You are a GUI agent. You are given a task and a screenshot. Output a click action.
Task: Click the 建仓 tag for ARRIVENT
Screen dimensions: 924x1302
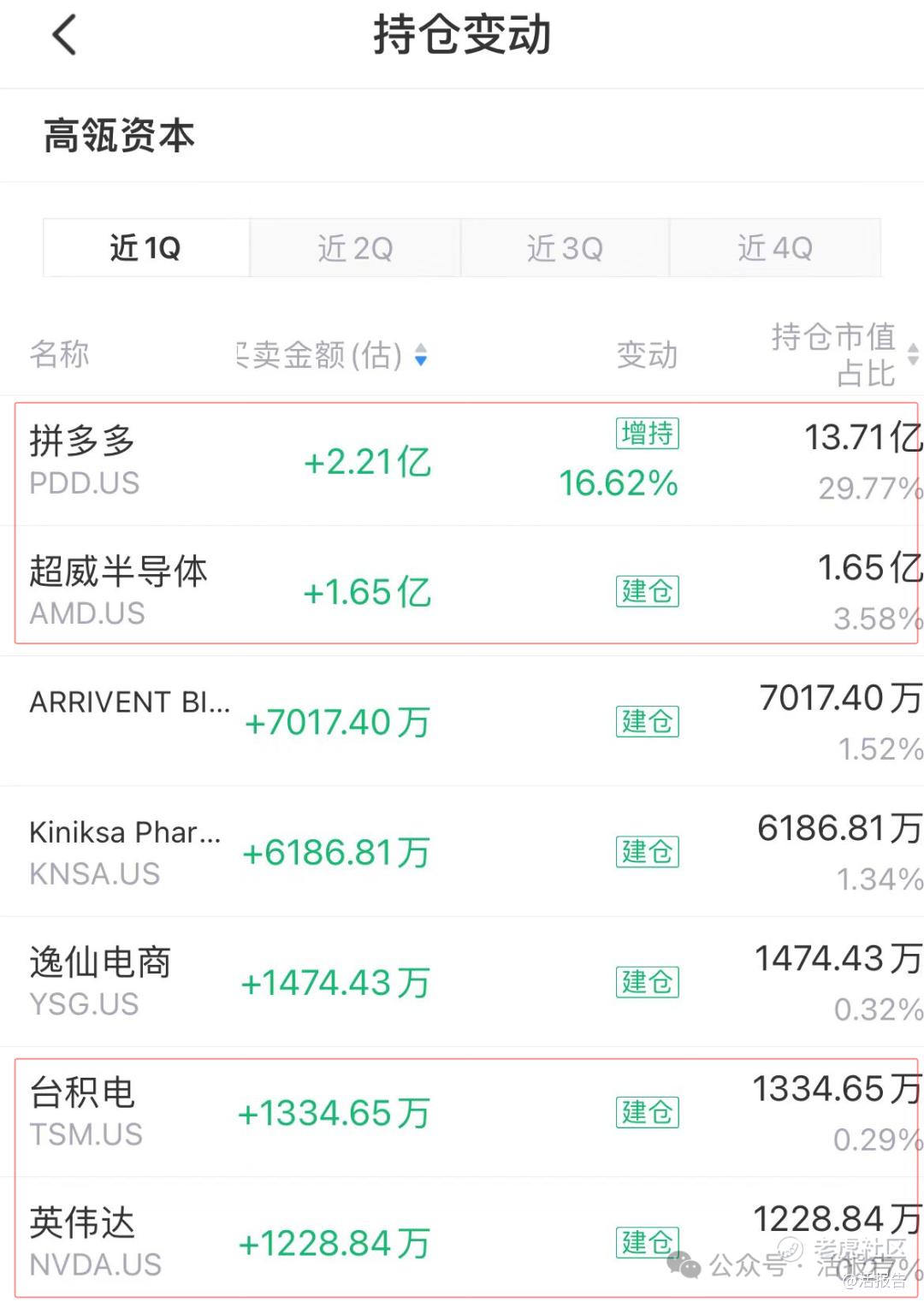click(x=648, y=721)
